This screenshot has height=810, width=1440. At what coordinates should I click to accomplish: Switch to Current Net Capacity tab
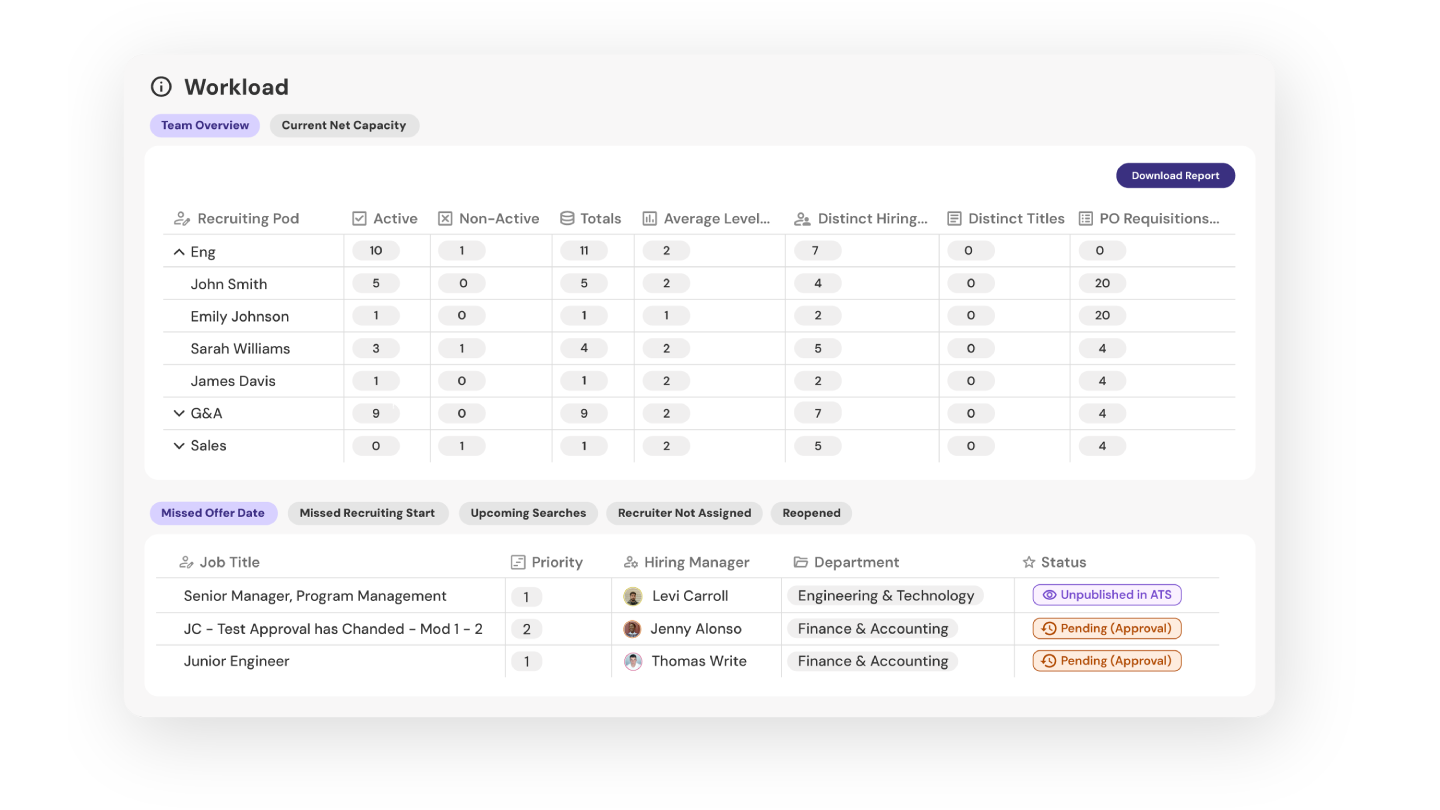pos(344,126)
